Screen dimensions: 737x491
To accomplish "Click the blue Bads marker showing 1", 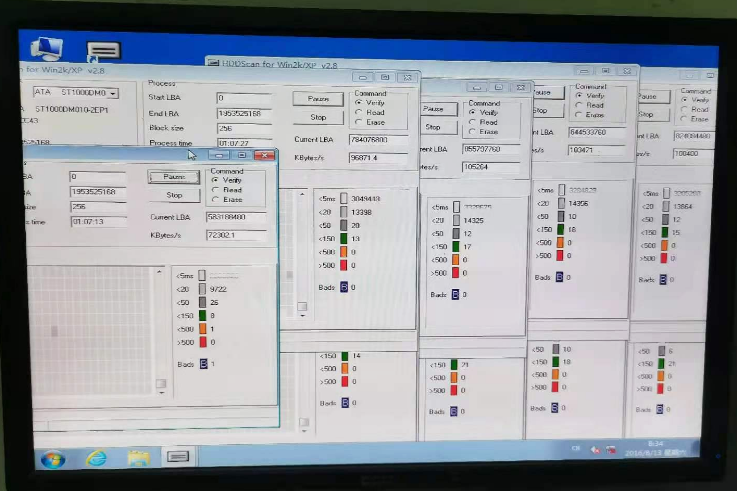I will [204, 364].
